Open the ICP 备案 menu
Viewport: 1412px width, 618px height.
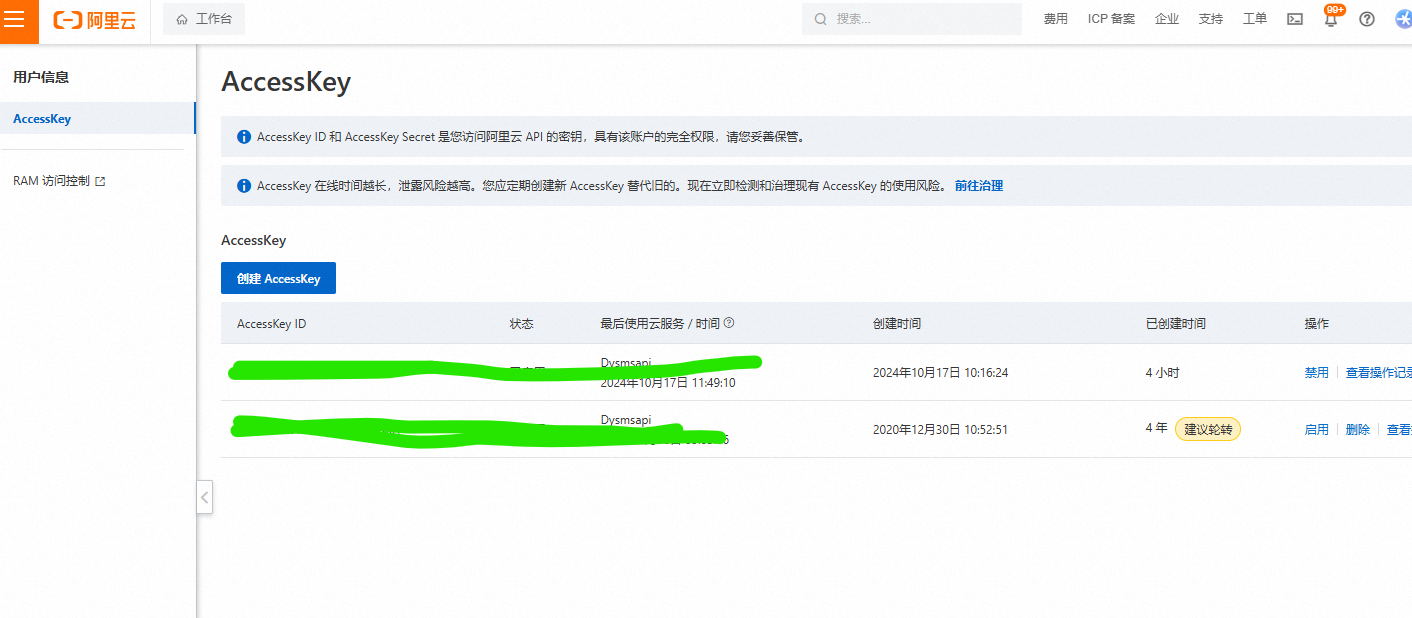(1111, 19)
